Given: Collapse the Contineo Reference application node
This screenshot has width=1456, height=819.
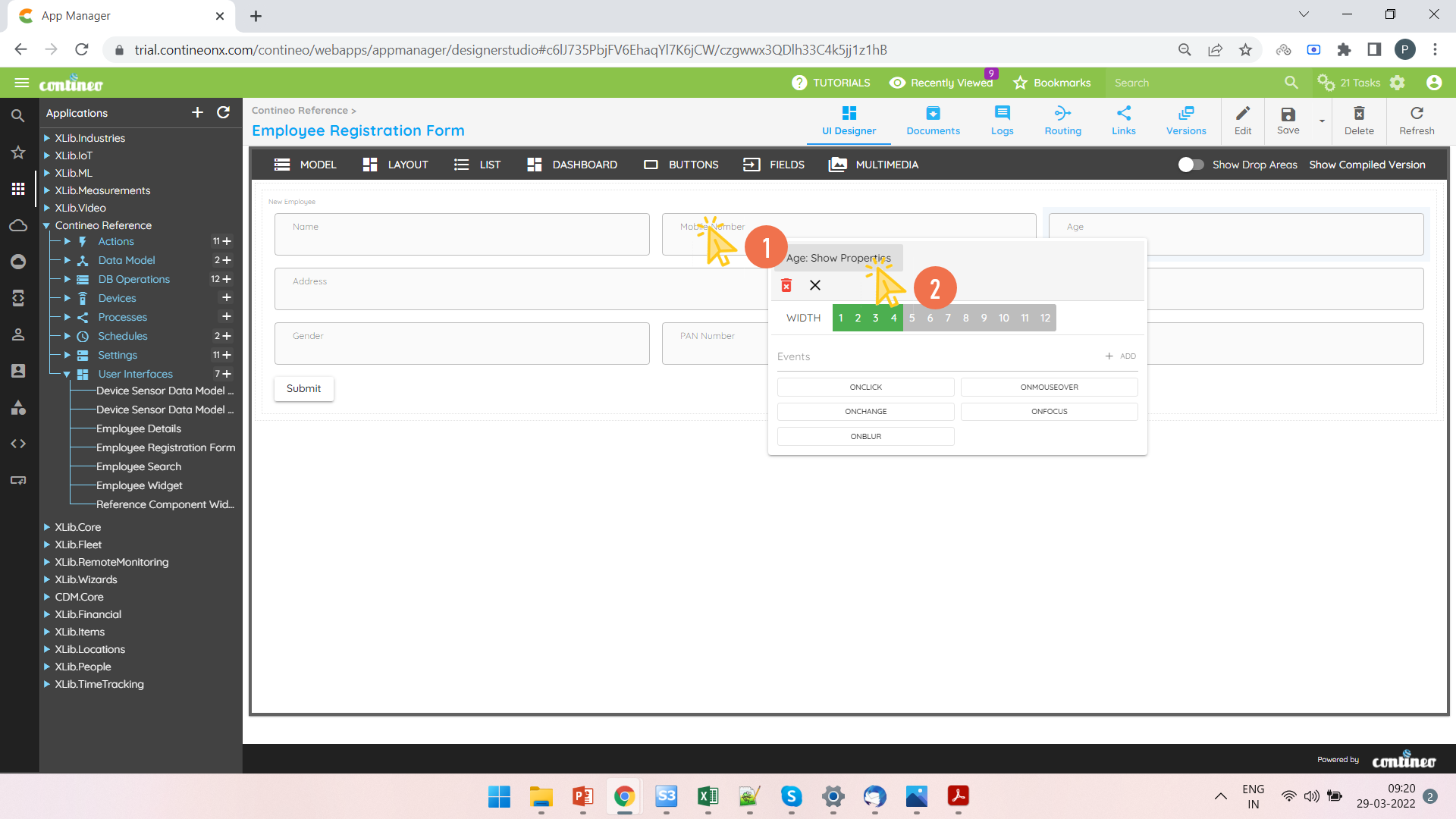Looking at the screenshot, I should click(46, 225).
